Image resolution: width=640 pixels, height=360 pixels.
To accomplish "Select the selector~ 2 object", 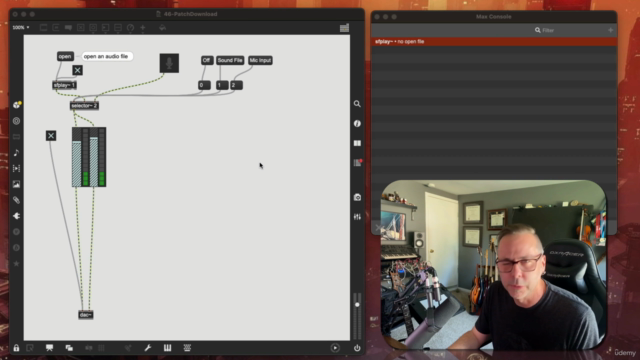I will [84, 106].
